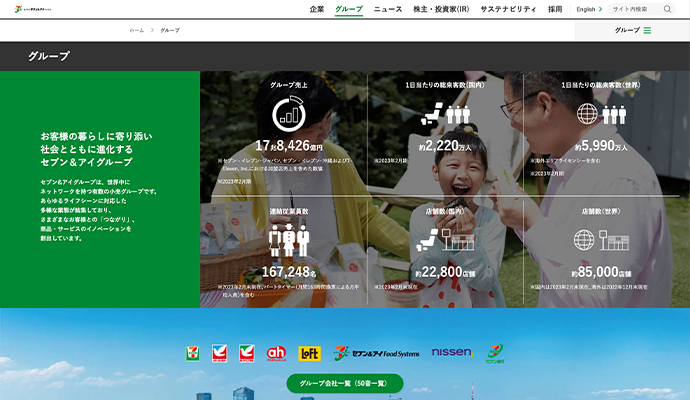Image resolution: width=690 pixels, height=400 pixels.
Task: Click the search magnifier icon
Action: coord(667,9)
